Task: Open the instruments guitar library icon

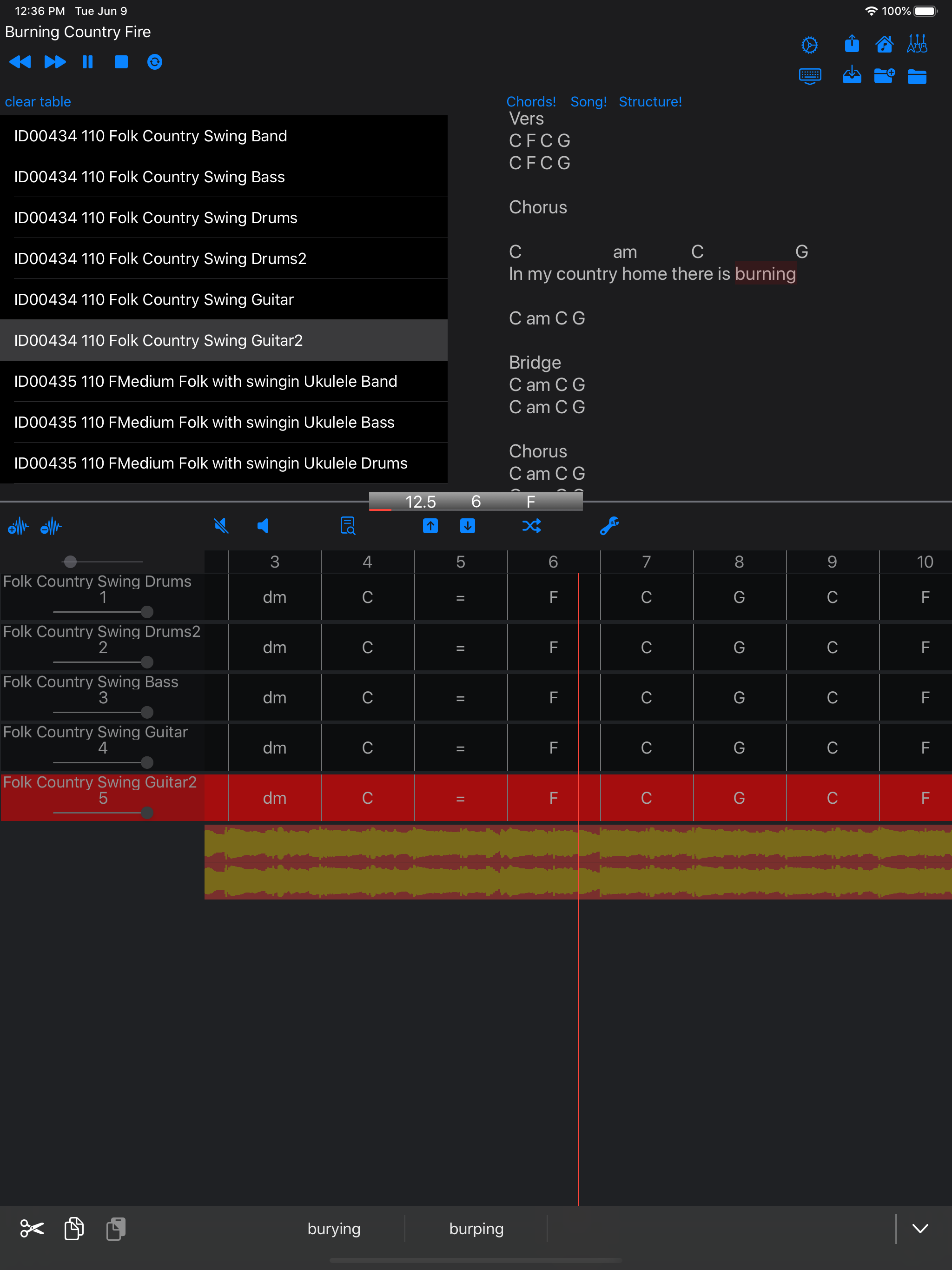Action: (x=916, y=44)
